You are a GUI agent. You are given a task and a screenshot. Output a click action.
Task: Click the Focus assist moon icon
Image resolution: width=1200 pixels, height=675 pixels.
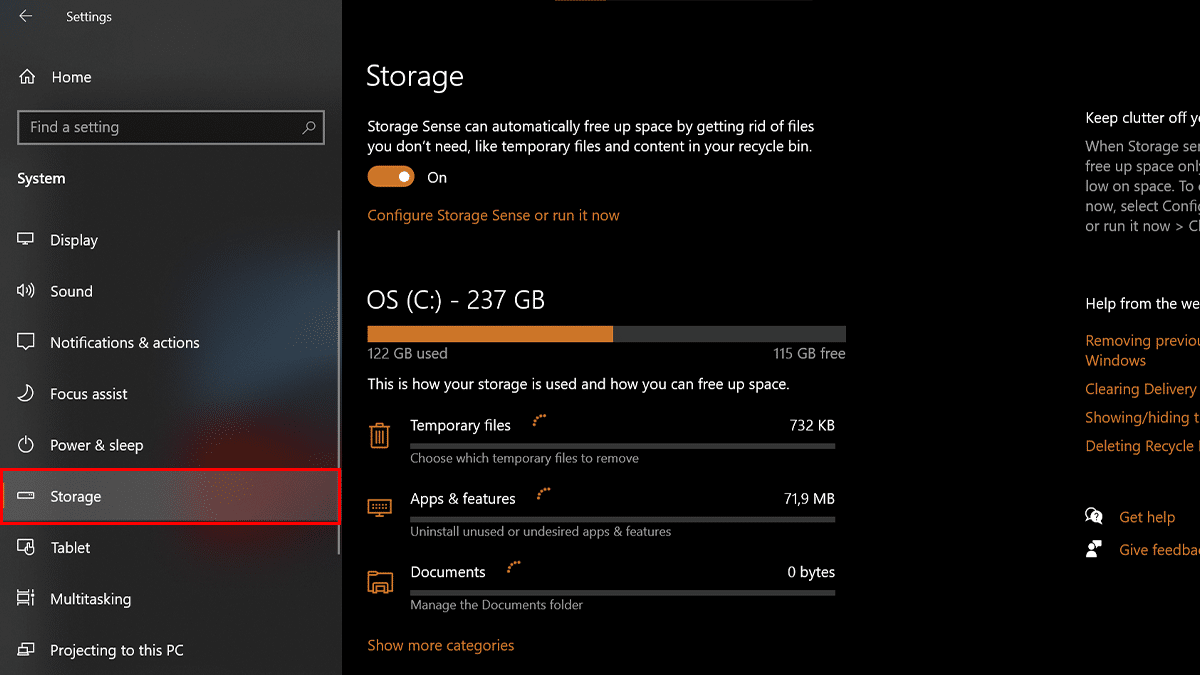[26, 394]
